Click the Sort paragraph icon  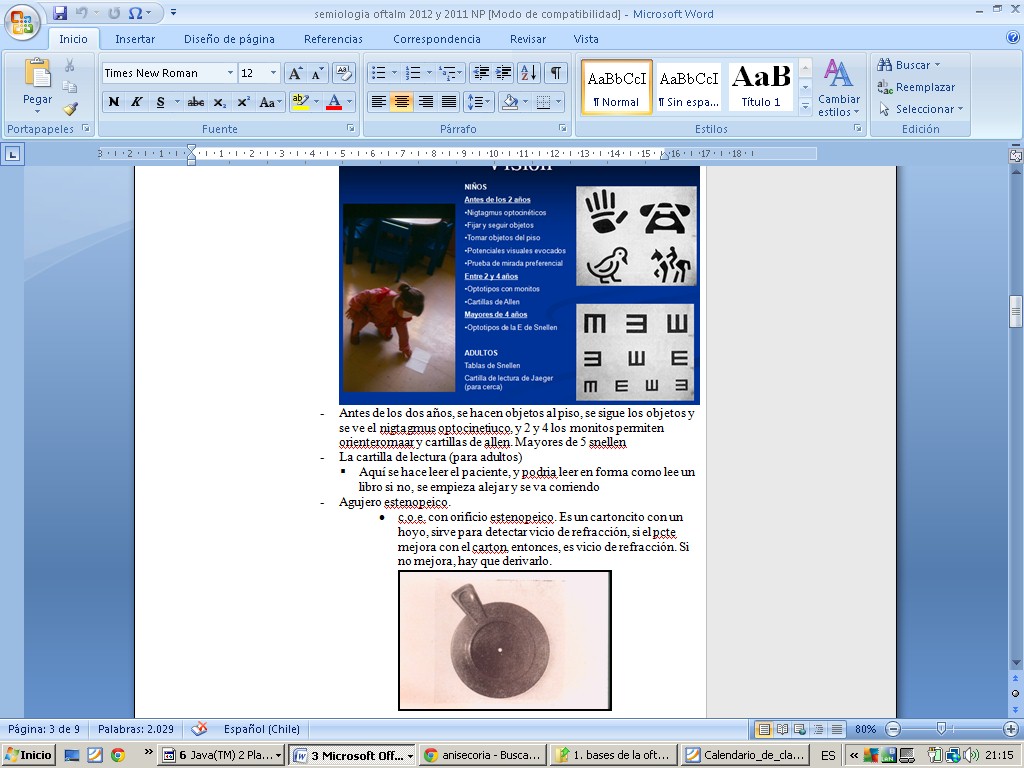coord(529,73)
